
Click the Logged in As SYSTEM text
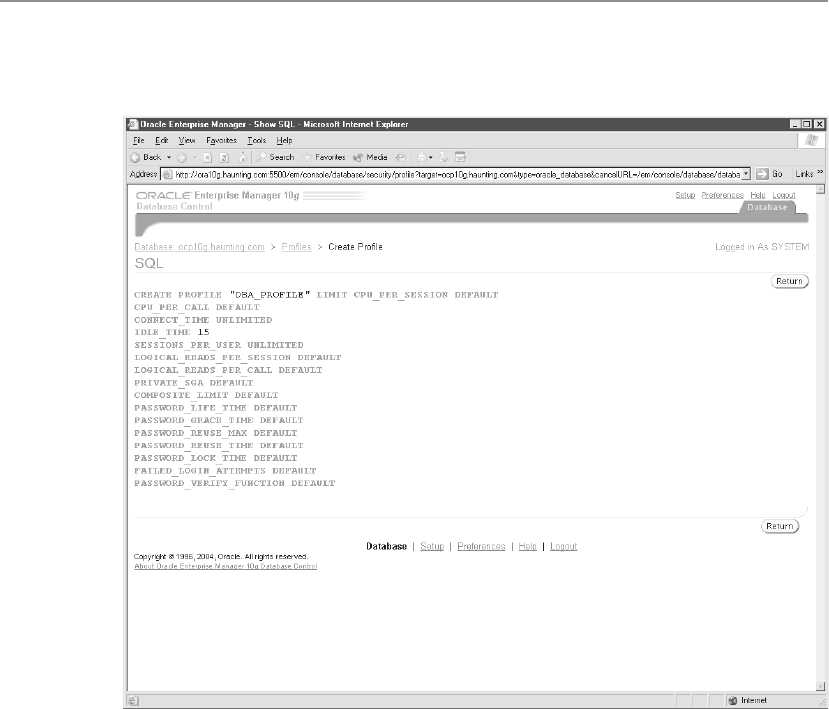(x=762, y=247)
